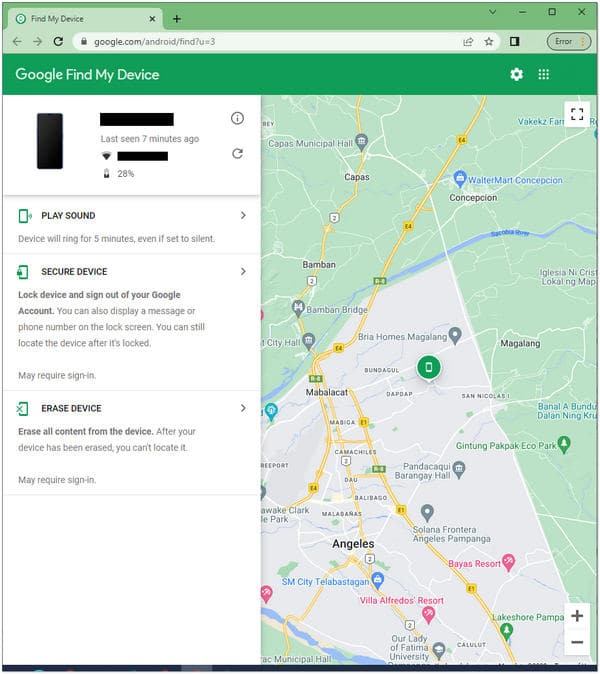Click the Capas Municipal Hall map pin

(x=362, y=142)
